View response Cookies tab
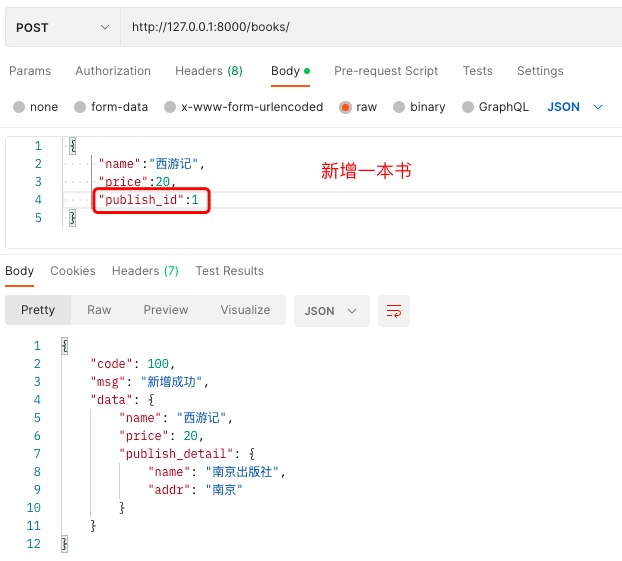The width and height of the screenshot is (622, 561). (73, 271)
